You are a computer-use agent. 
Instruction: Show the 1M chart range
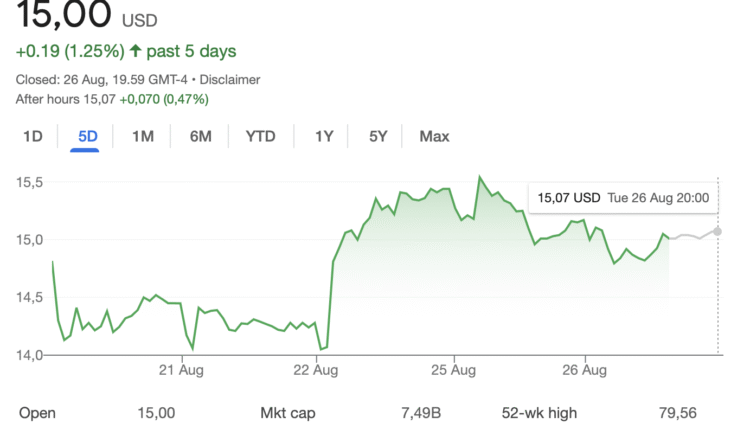[143, 137]
